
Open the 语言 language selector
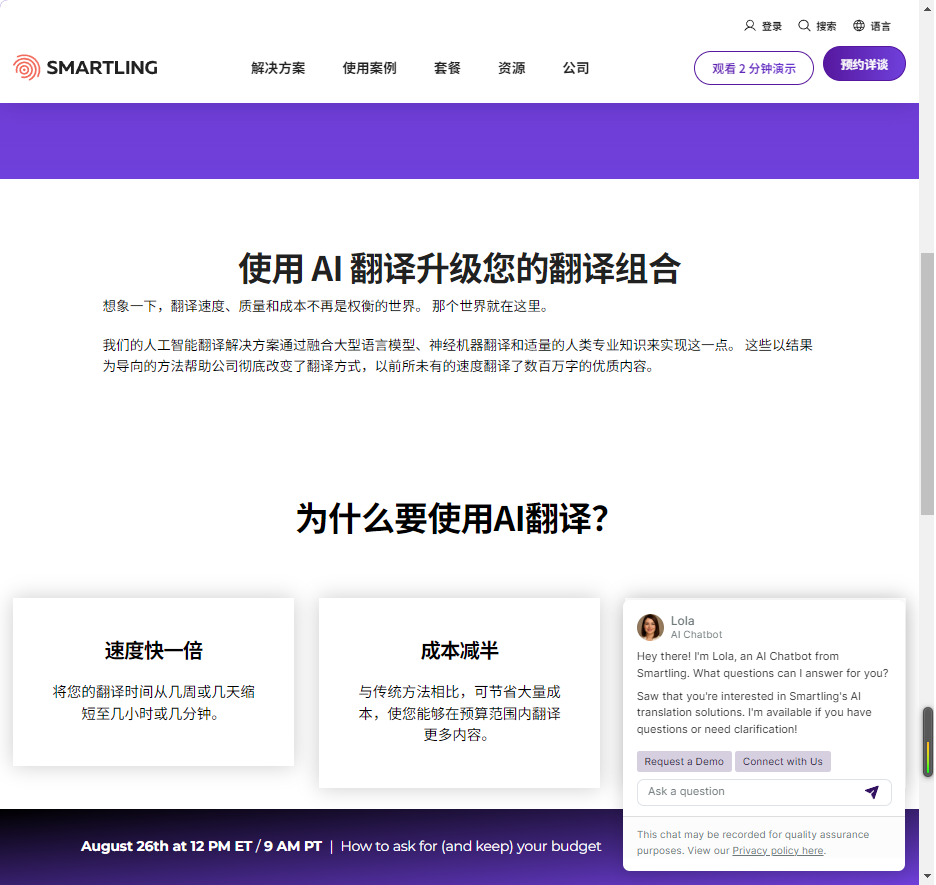point(880,26)
